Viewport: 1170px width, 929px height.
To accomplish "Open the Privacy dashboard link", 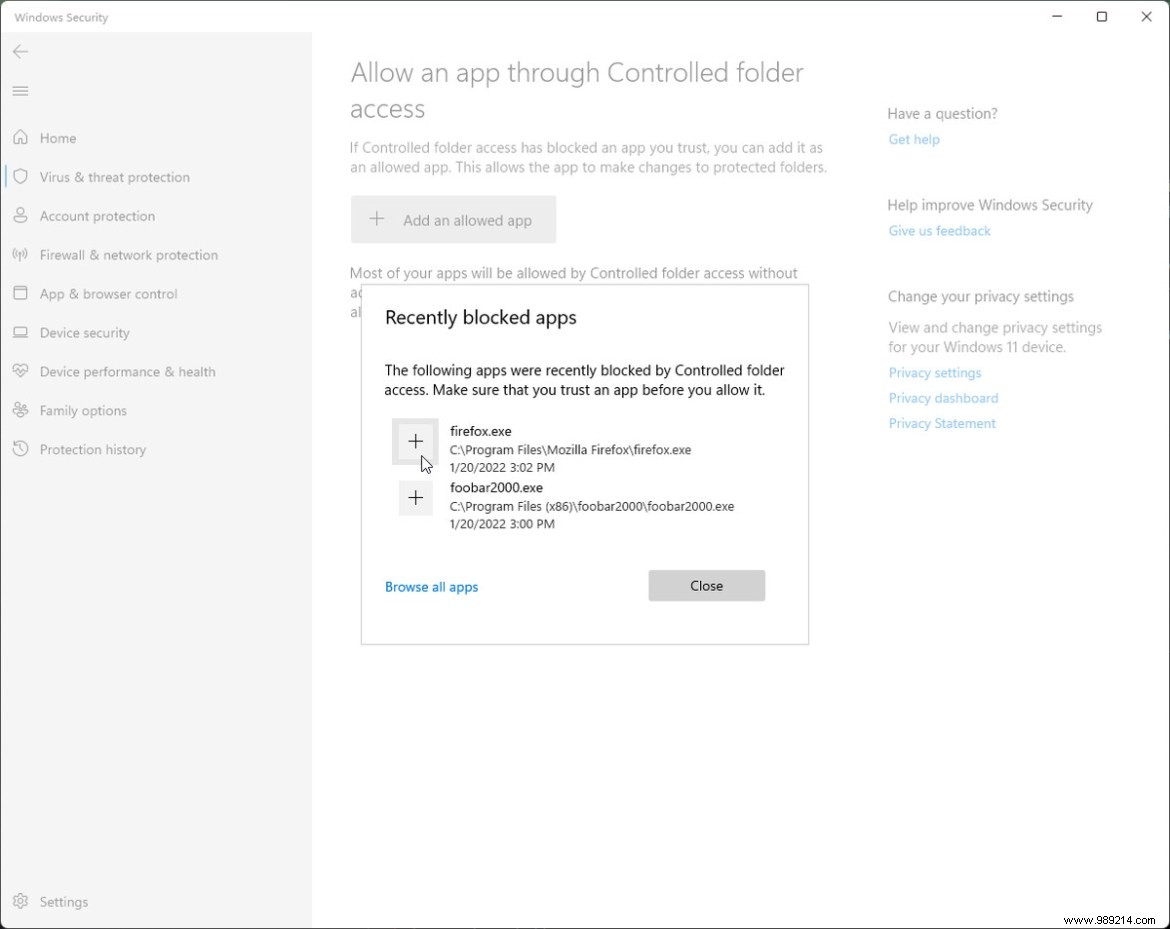I will coord(942,397).
